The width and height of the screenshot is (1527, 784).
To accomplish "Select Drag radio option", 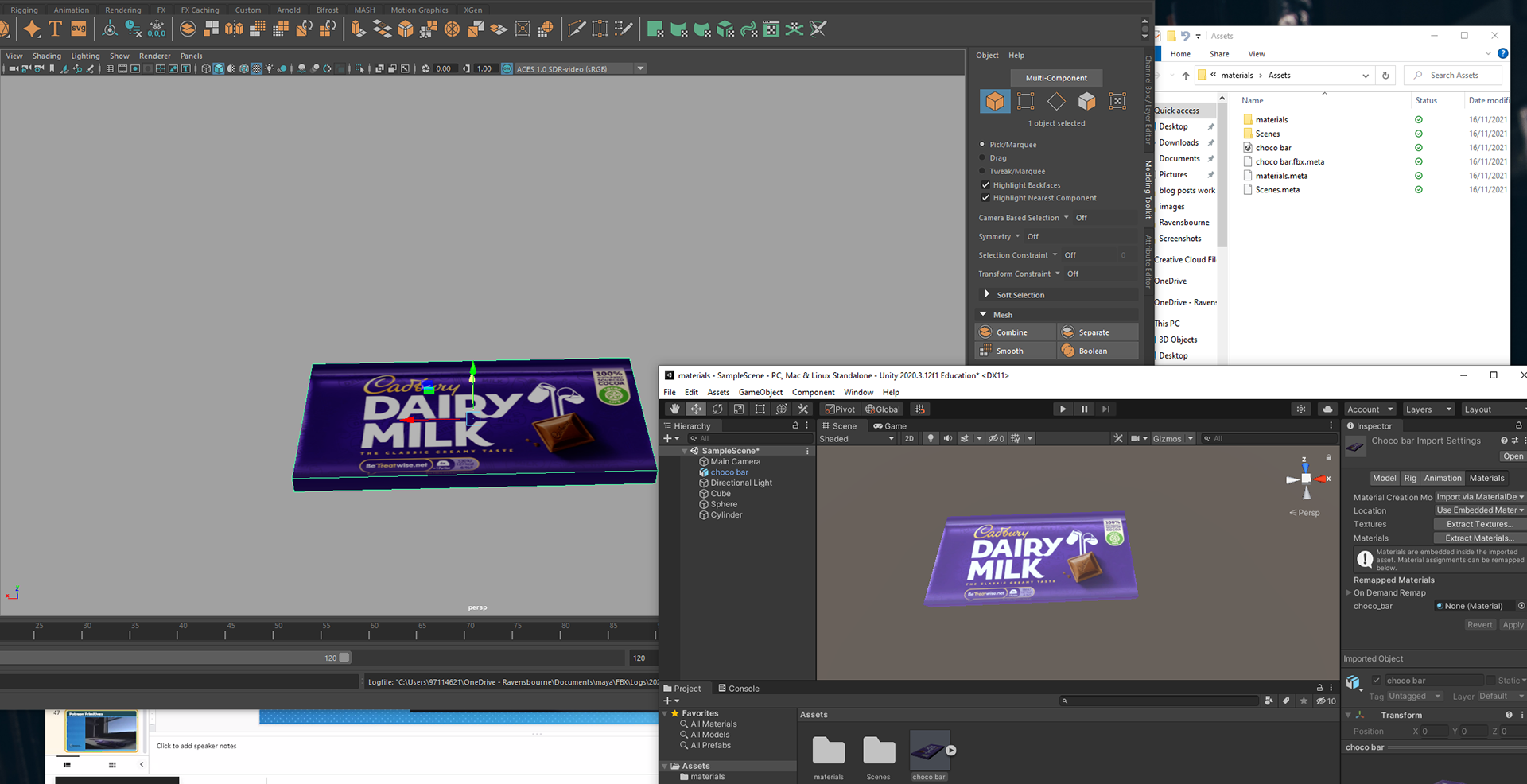I will tap(982, 158).
